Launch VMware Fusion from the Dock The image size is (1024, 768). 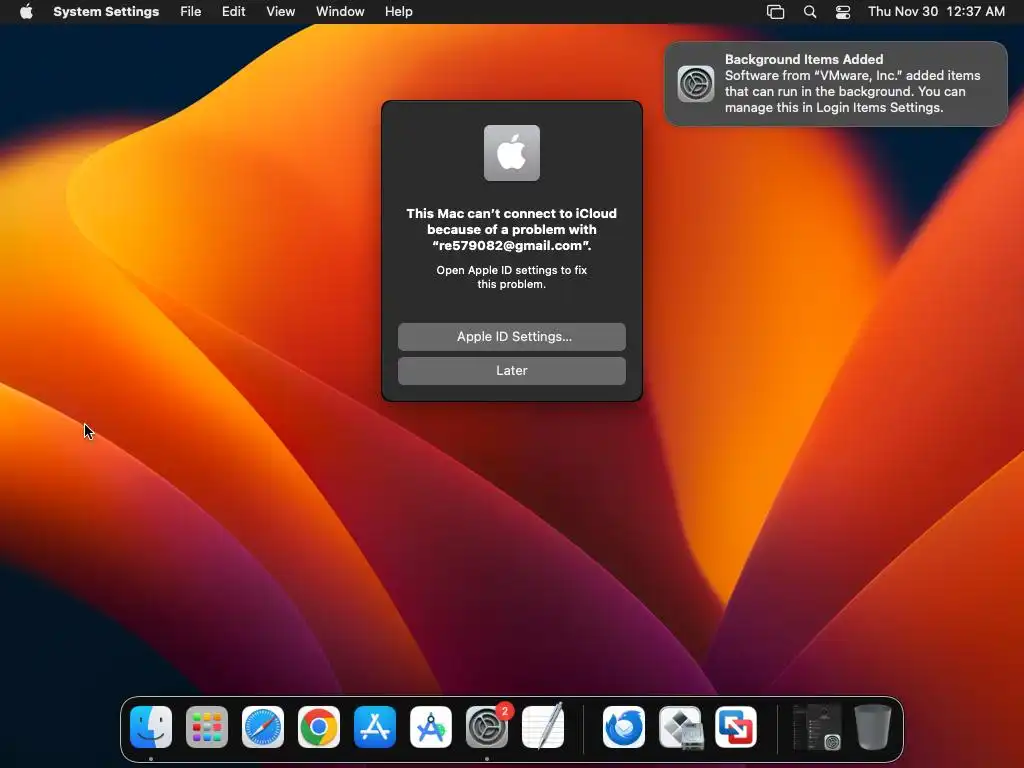coord(736,727)
